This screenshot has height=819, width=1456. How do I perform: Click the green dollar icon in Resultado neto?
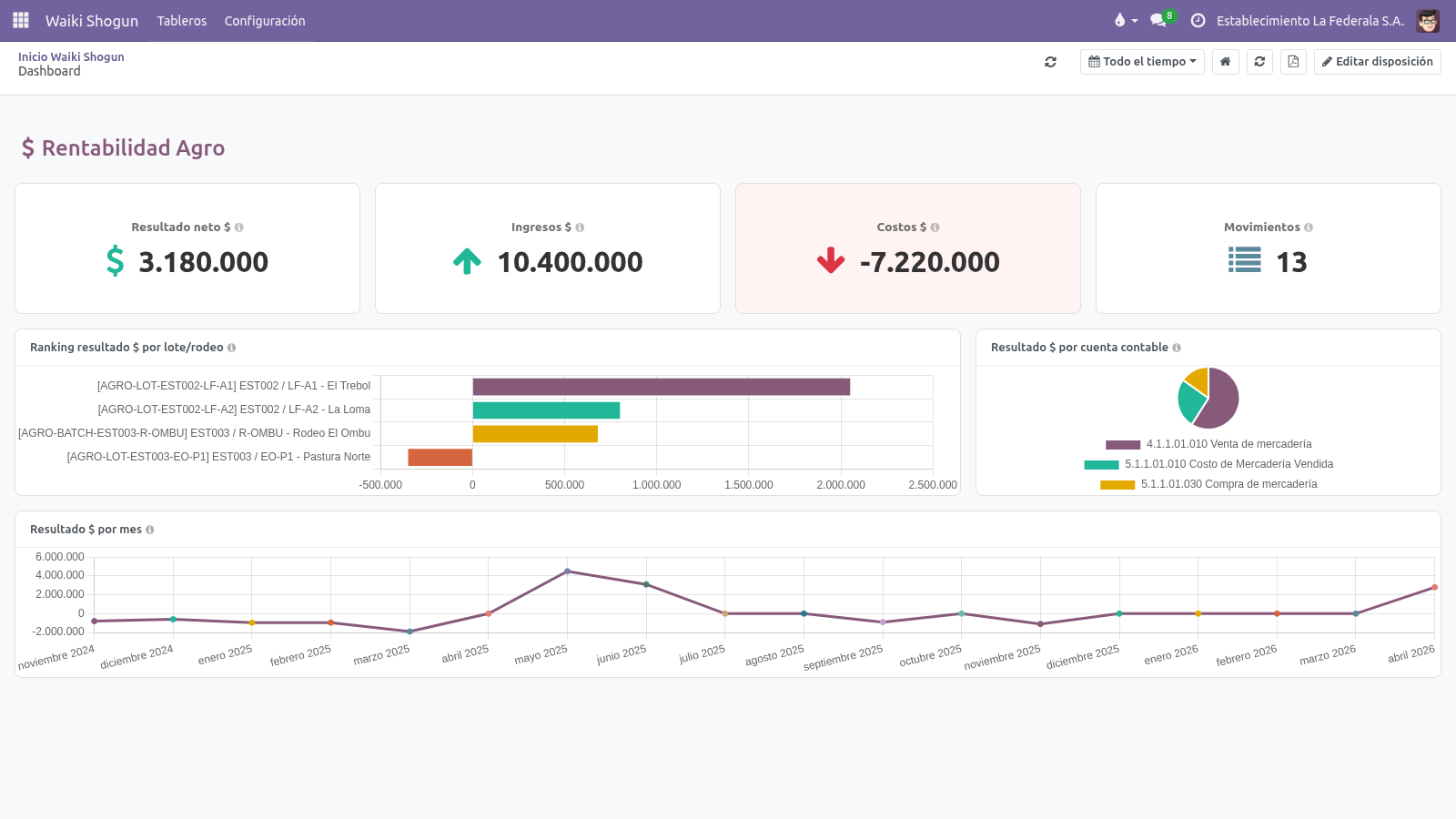pyautogui.click(x=115, y=261)
